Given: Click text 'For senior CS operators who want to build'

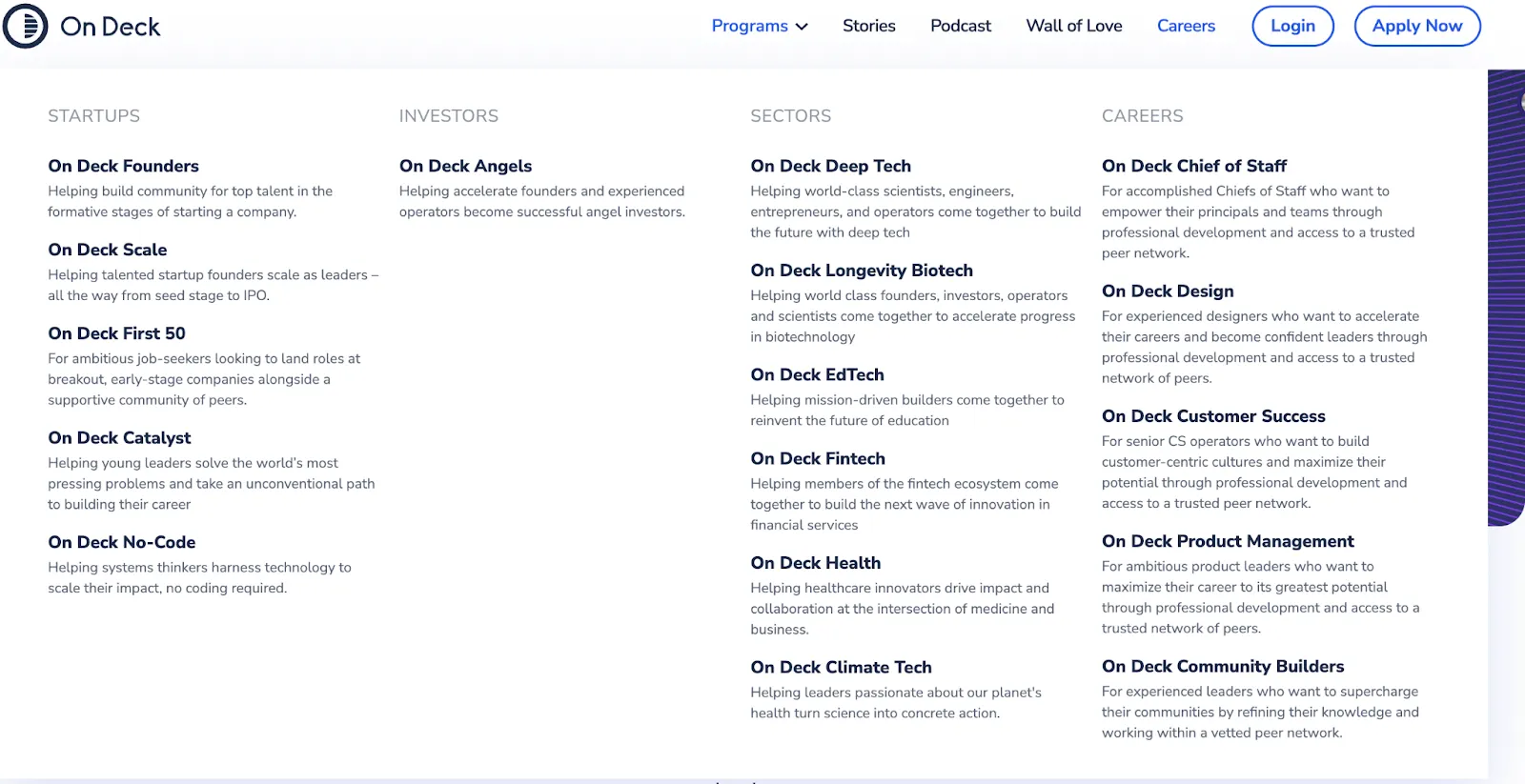Looking at the screenshot, I should pyautogui.click(x=1235, y=442).
